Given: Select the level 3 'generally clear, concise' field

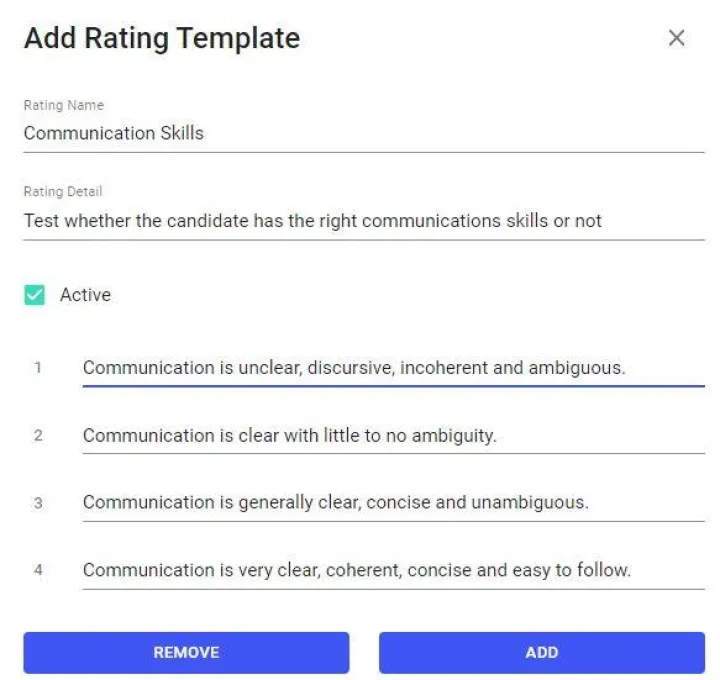Looking at the screenshot, I should (394, 503).
